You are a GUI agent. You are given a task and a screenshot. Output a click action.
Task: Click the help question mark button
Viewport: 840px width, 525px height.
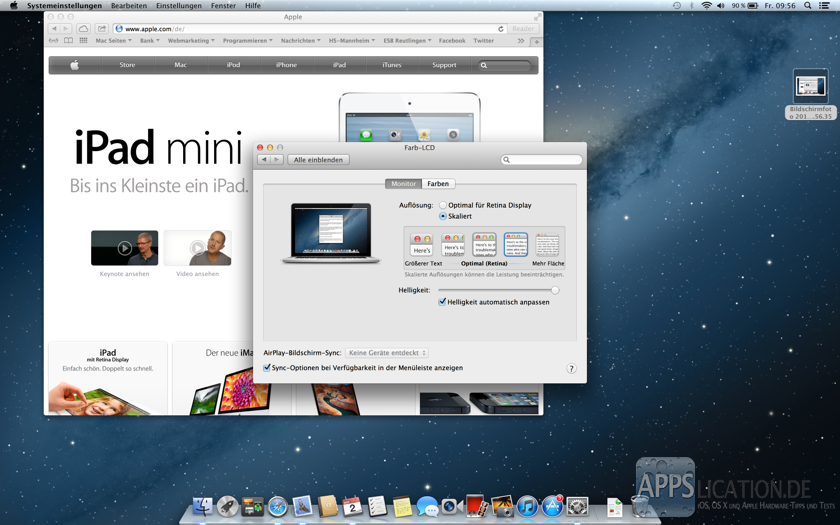click(571, 369)
